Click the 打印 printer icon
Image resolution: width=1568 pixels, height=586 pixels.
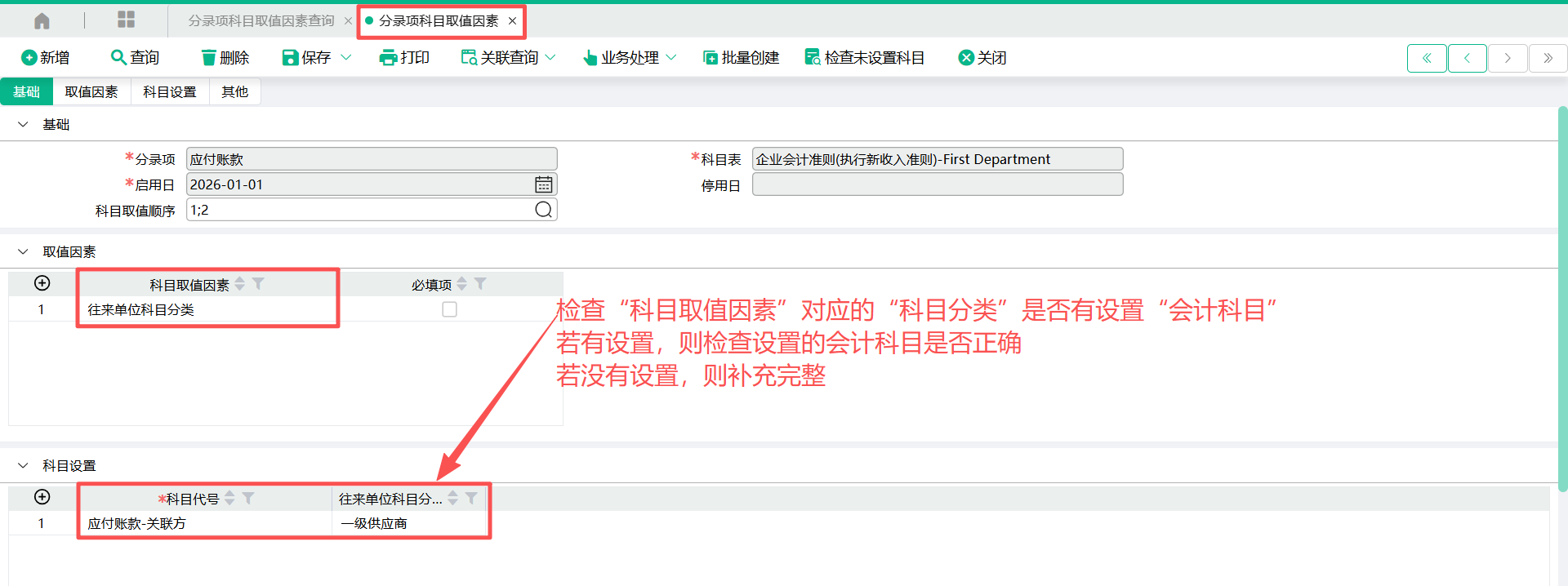[388, 57]
